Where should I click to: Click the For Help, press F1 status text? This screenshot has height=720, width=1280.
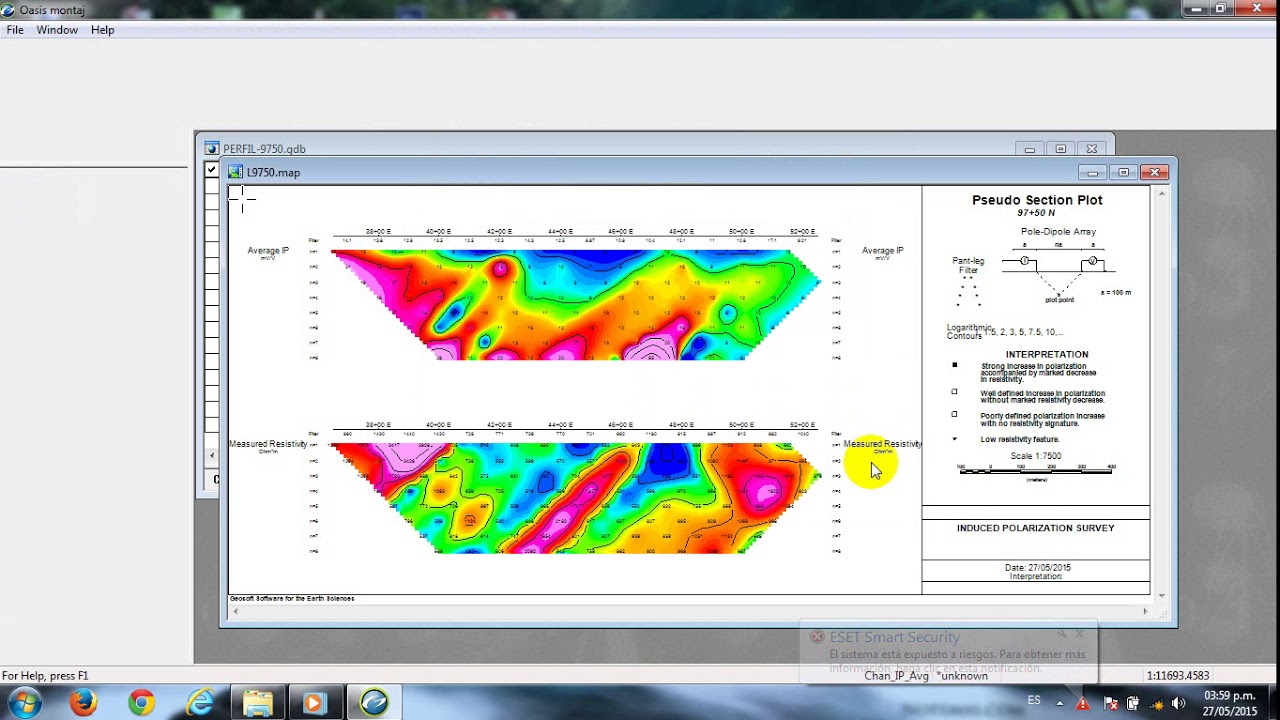(45, 676)
